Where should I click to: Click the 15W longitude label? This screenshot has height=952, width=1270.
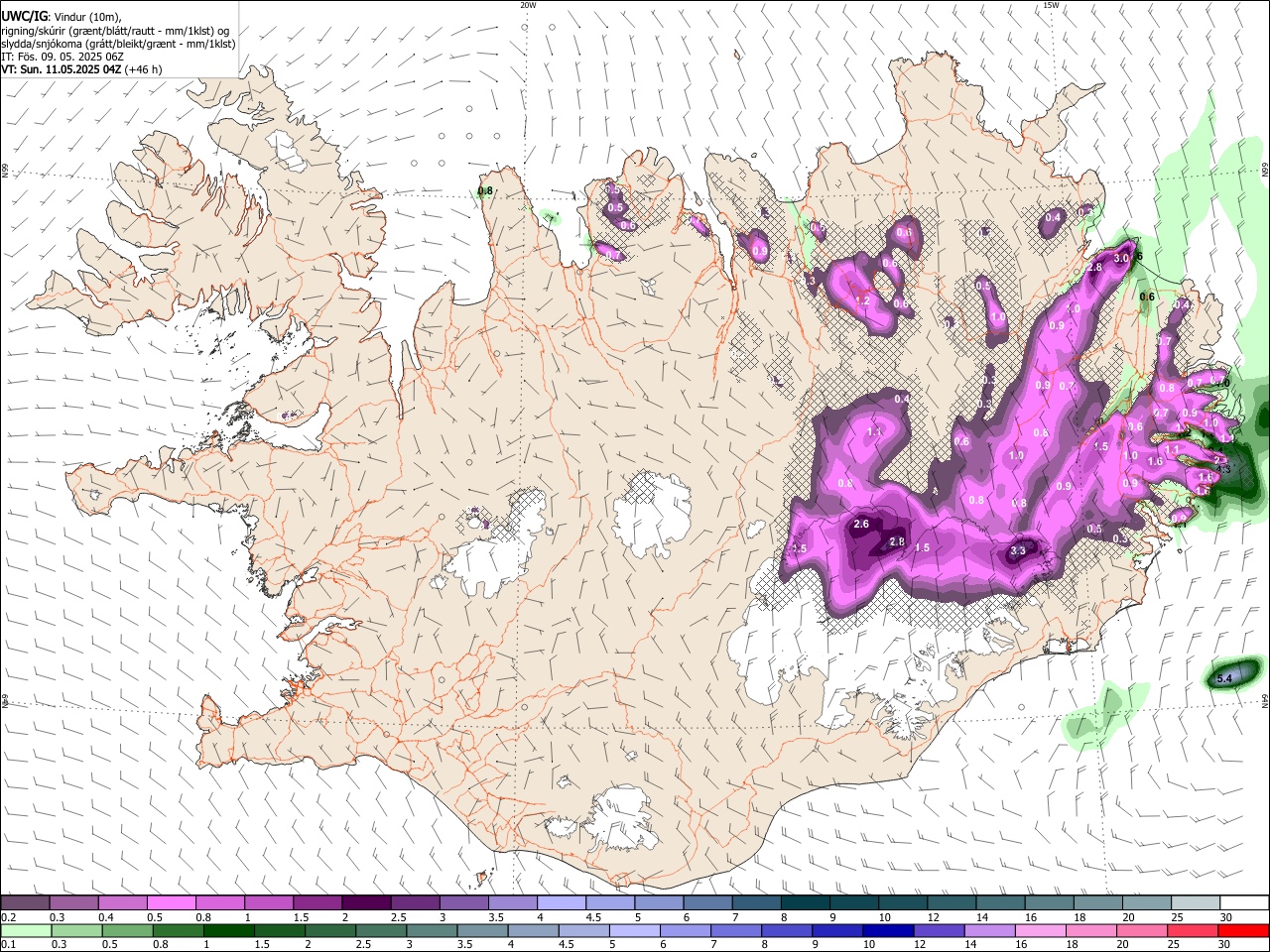coord(1051,5)
